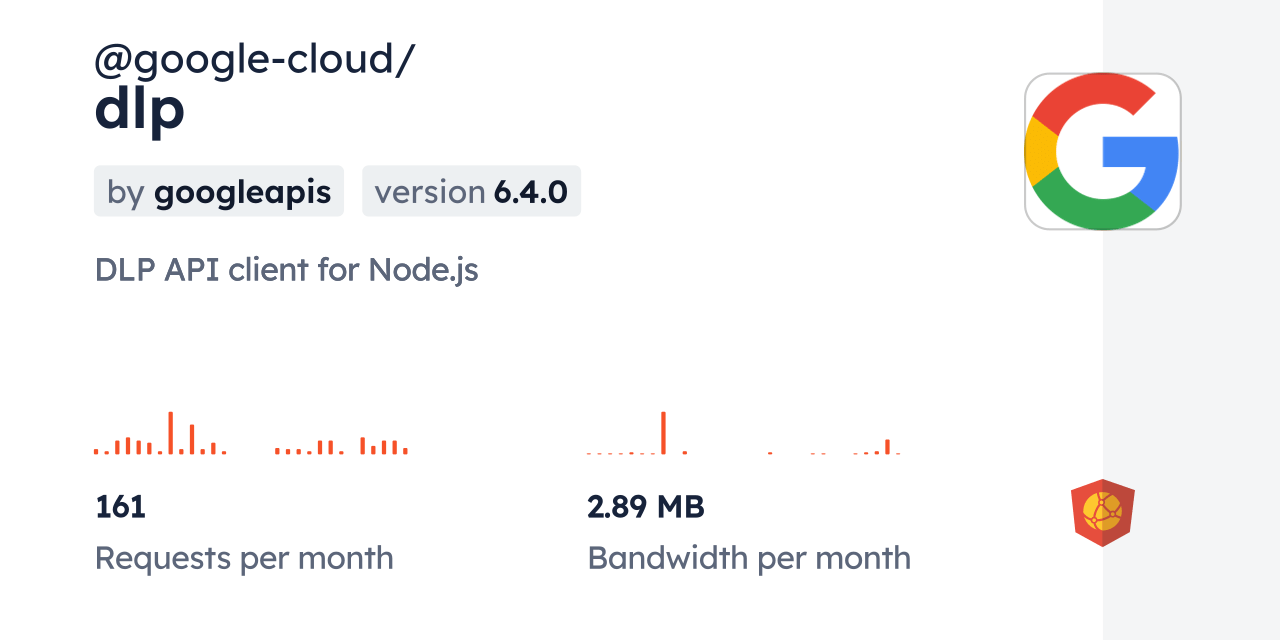
Task: Open the googleapis author badge
Action: [x=219, y=192]
